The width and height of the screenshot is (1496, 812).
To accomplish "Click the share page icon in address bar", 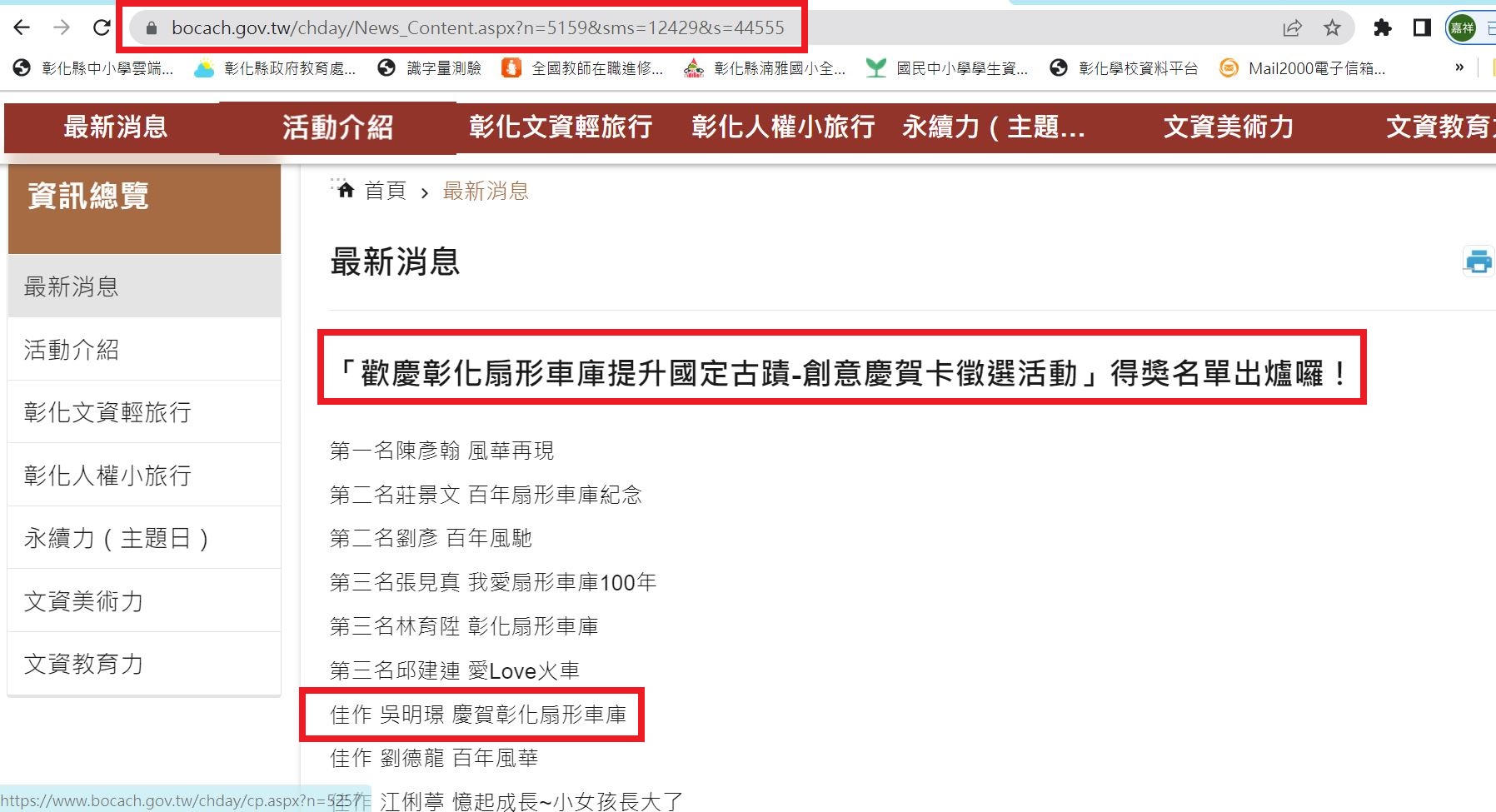I will pos(1292,28).
